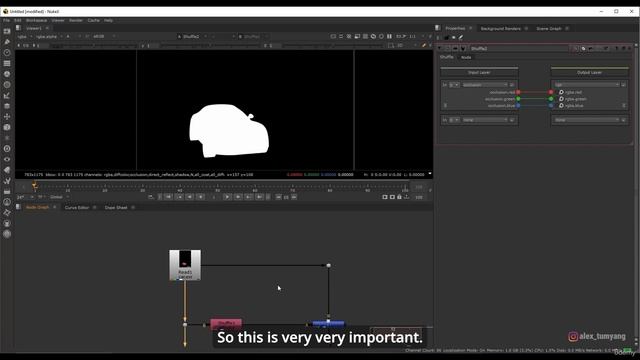Click the blue output connector for rgba.blue

pos(551,105)
